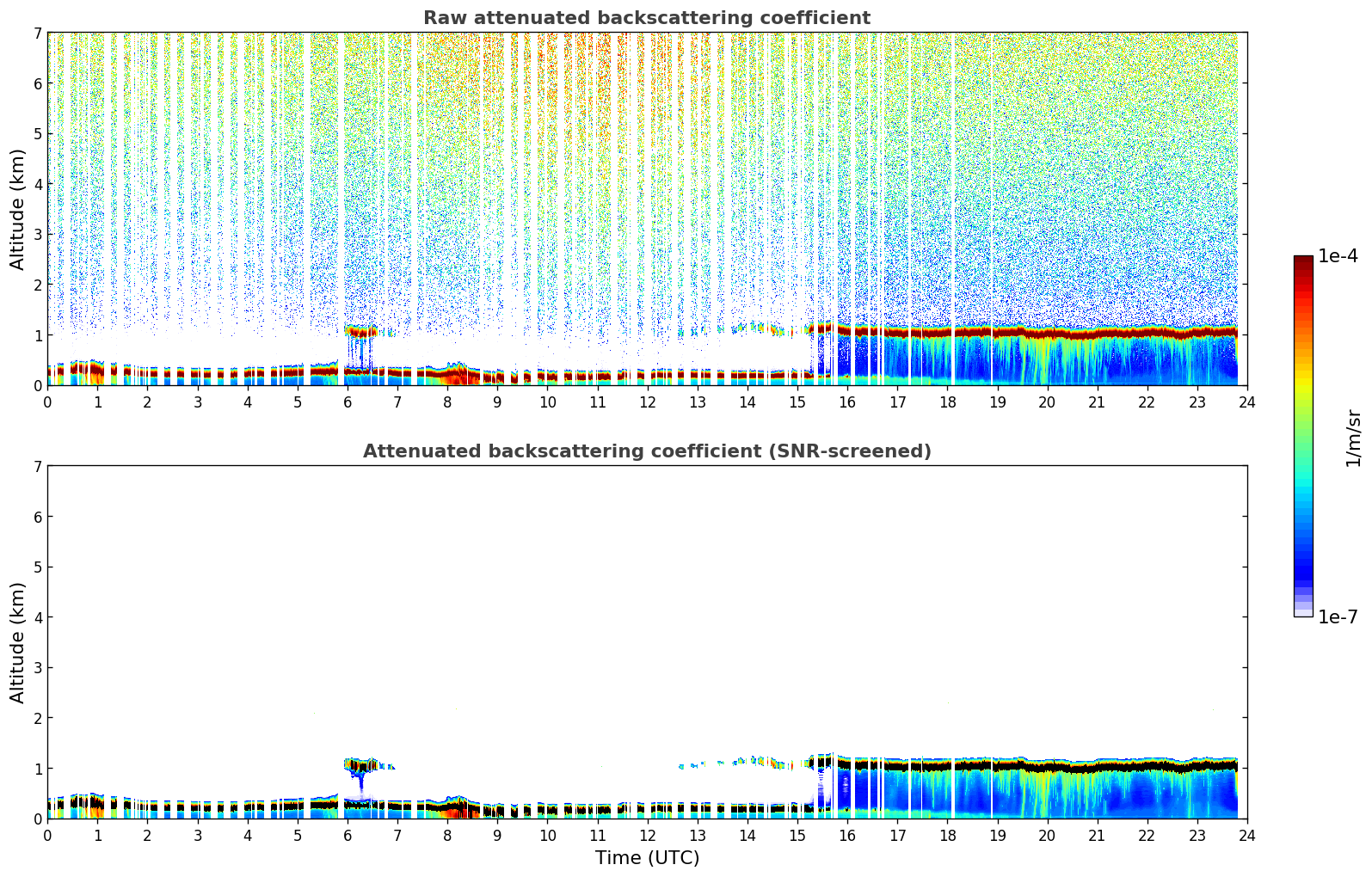
Task: Click the 'Altitude (km)' label of the bottom plot
Action: pyautogui.click(x=18, y=642)
